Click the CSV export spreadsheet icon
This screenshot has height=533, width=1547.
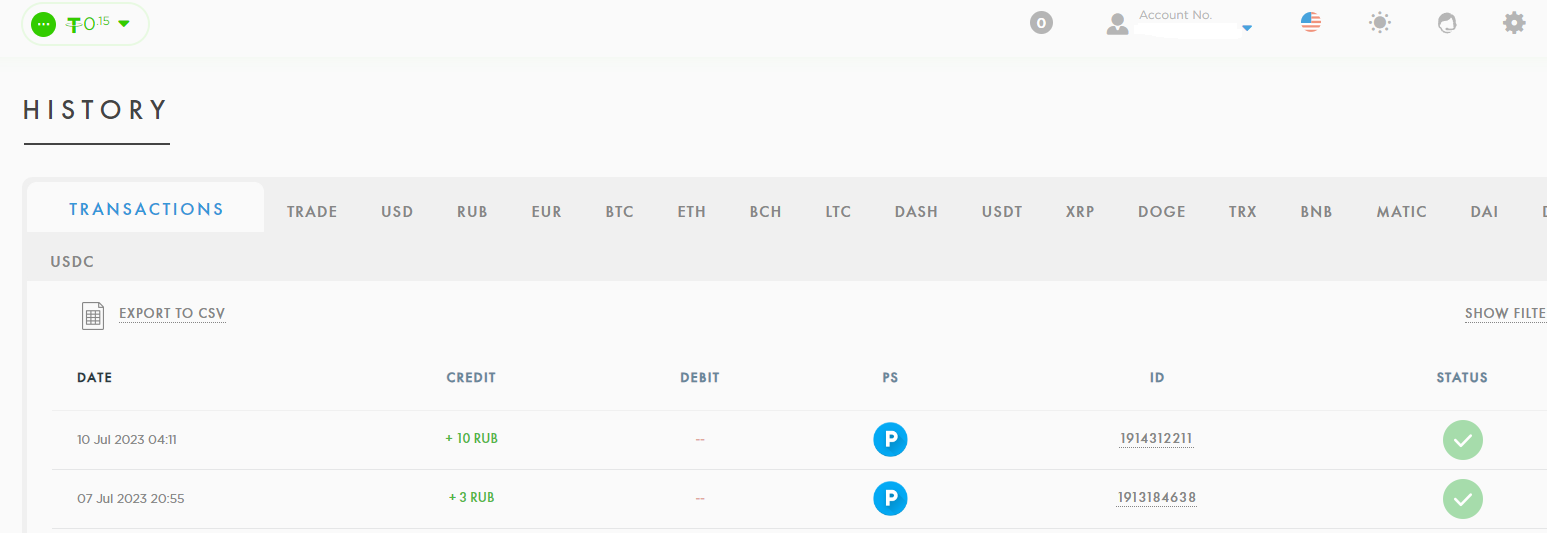click(93, 315)
